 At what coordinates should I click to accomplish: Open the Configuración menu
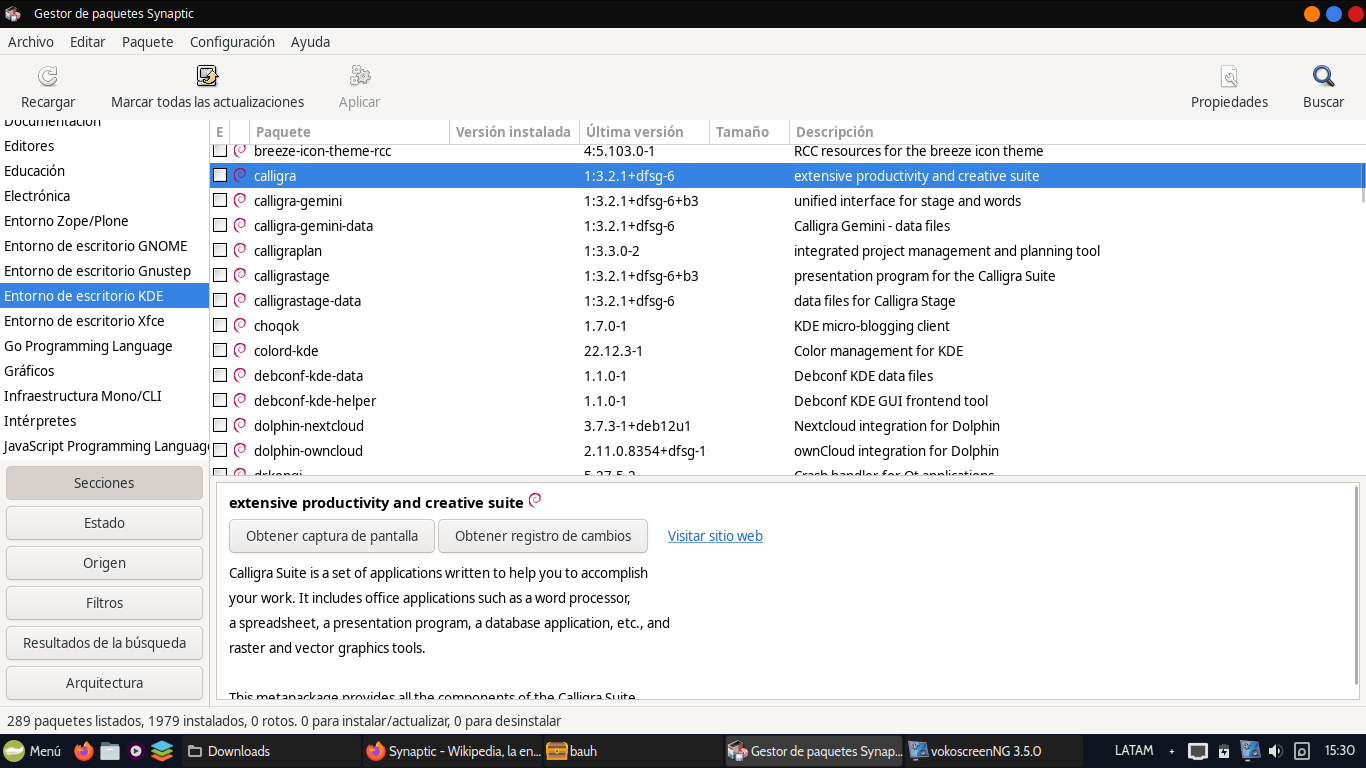click(232, 42)
